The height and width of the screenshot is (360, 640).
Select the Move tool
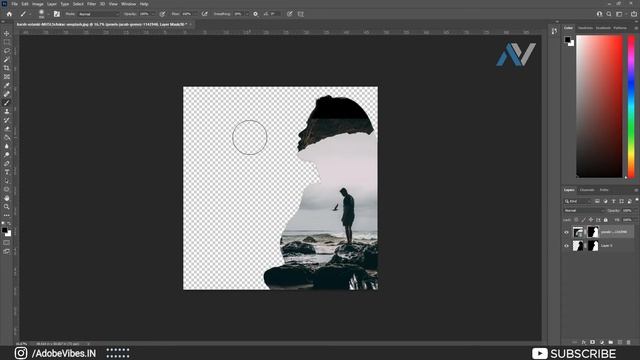pos(7,33)
